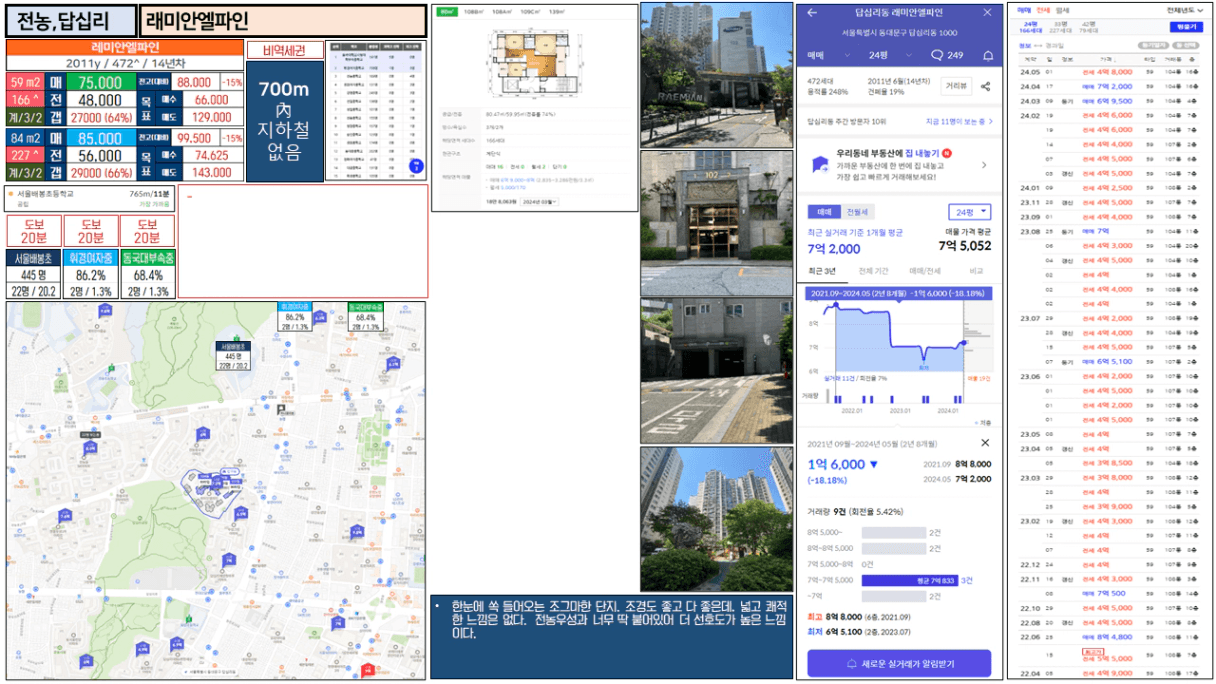
Task: Click the 서울배봉초 445명 marker on the map
Action: 233,355
